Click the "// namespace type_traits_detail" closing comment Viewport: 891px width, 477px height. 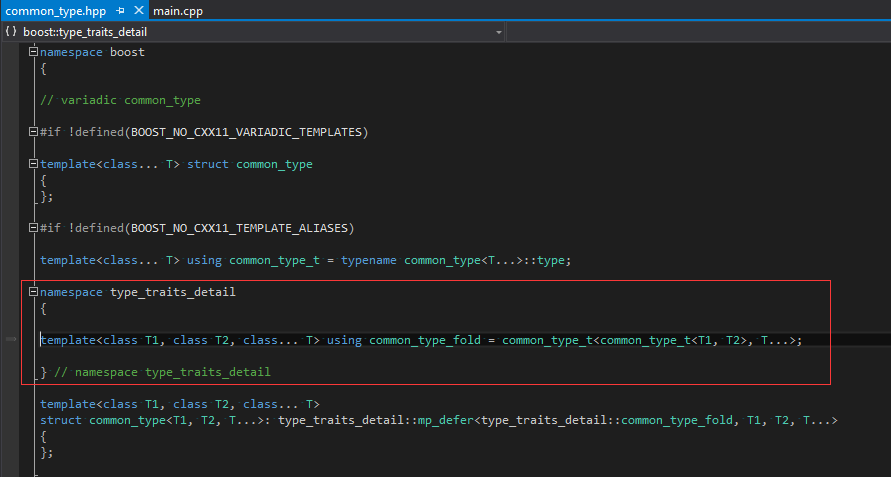[163, 372]
